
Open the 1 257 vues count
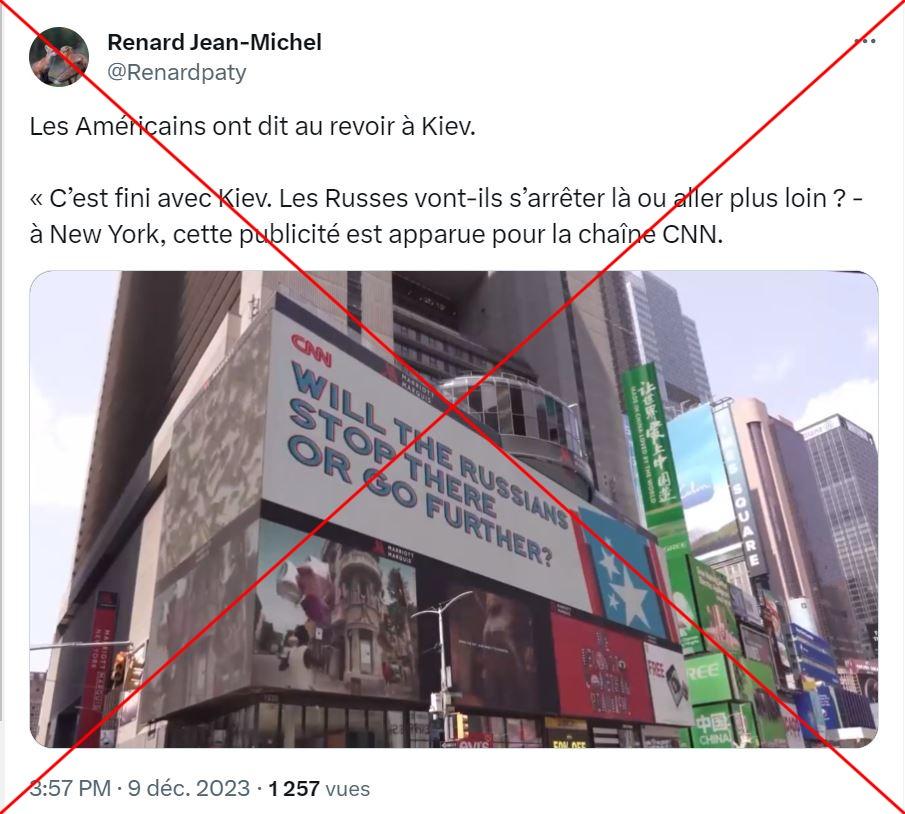(319, 788)
